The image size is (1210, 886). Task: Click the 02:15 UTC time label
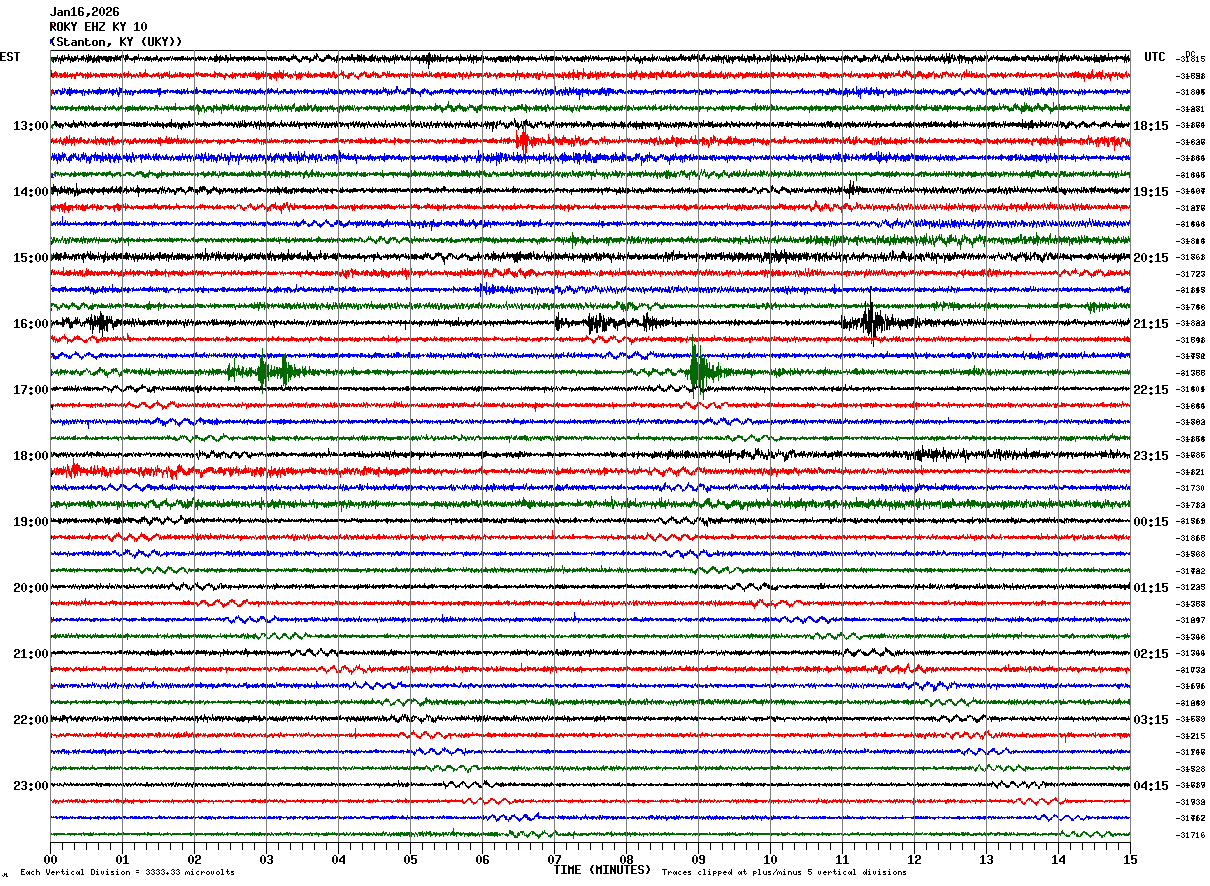pyautogui.click(x=1151, y=653)
